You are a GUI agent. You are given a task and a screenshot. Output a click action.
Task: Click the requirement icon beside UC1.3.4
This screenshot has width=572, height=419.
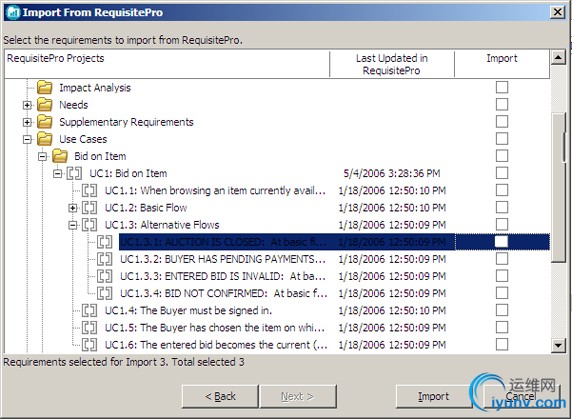point(105,294)
